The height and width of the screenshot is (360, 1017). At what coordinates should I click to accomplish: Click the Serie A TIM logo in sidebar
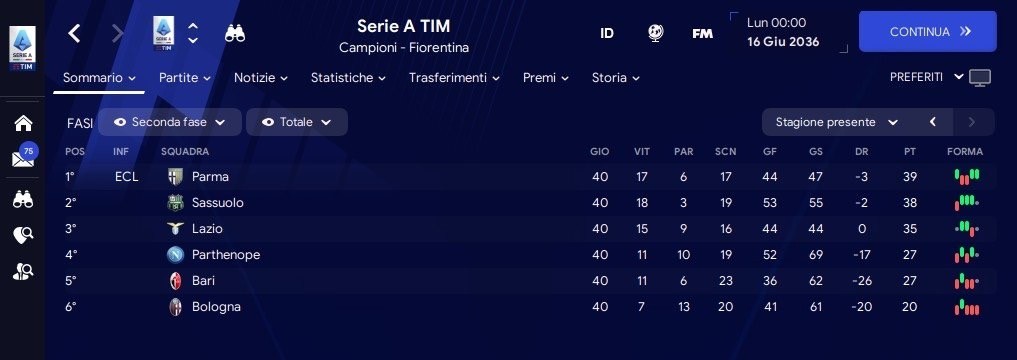tap(23, 49)
